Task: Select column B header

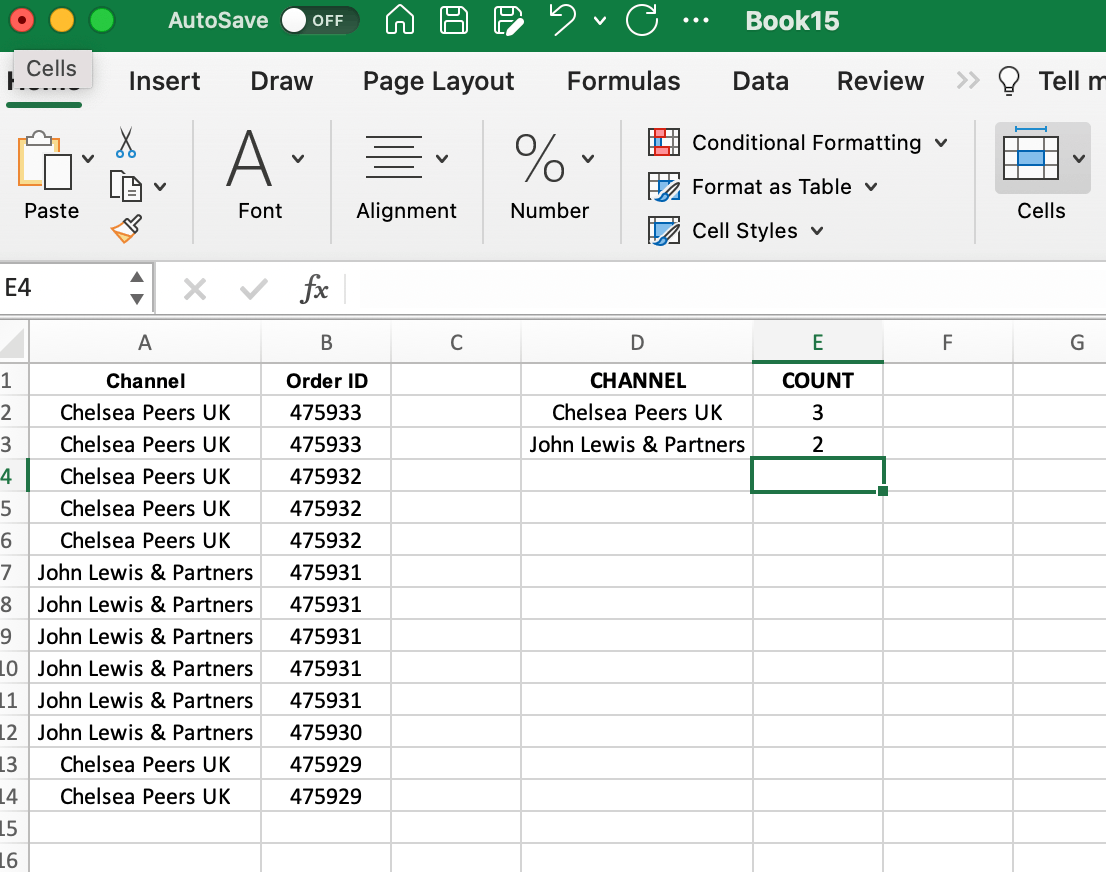Action: (326, 343)
